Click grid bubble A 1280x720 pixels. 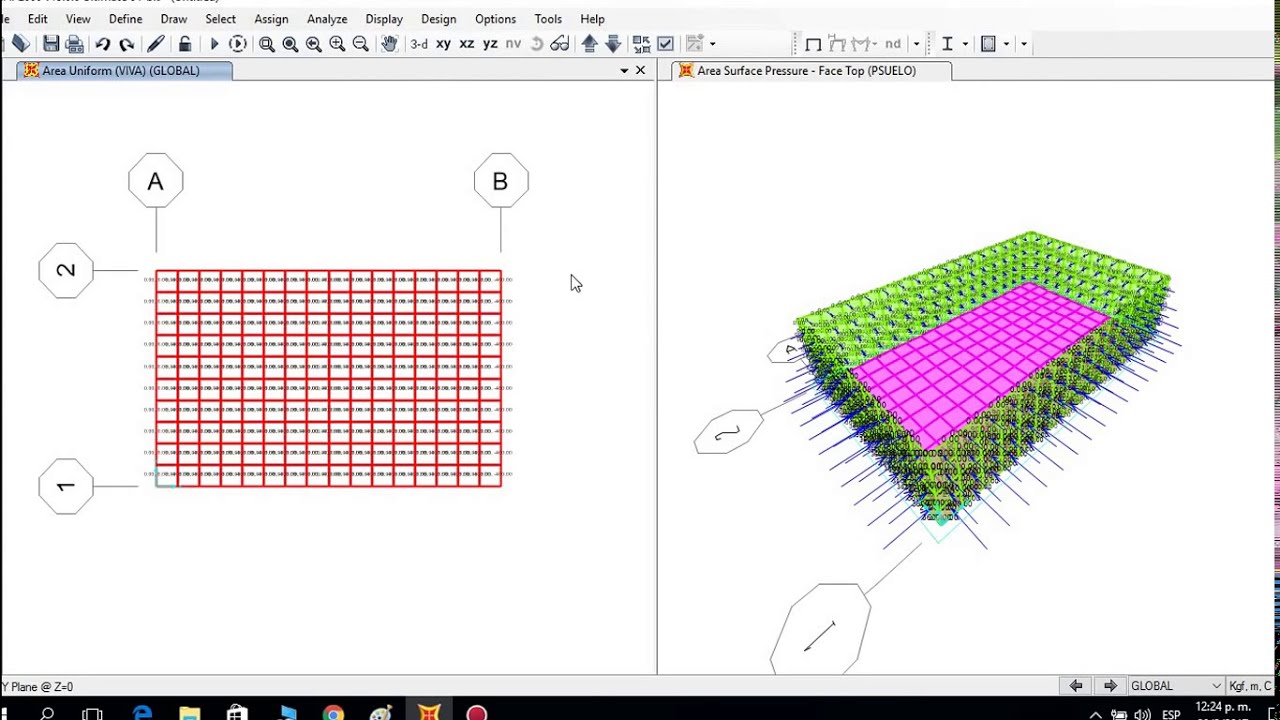[x=156, y=181]
